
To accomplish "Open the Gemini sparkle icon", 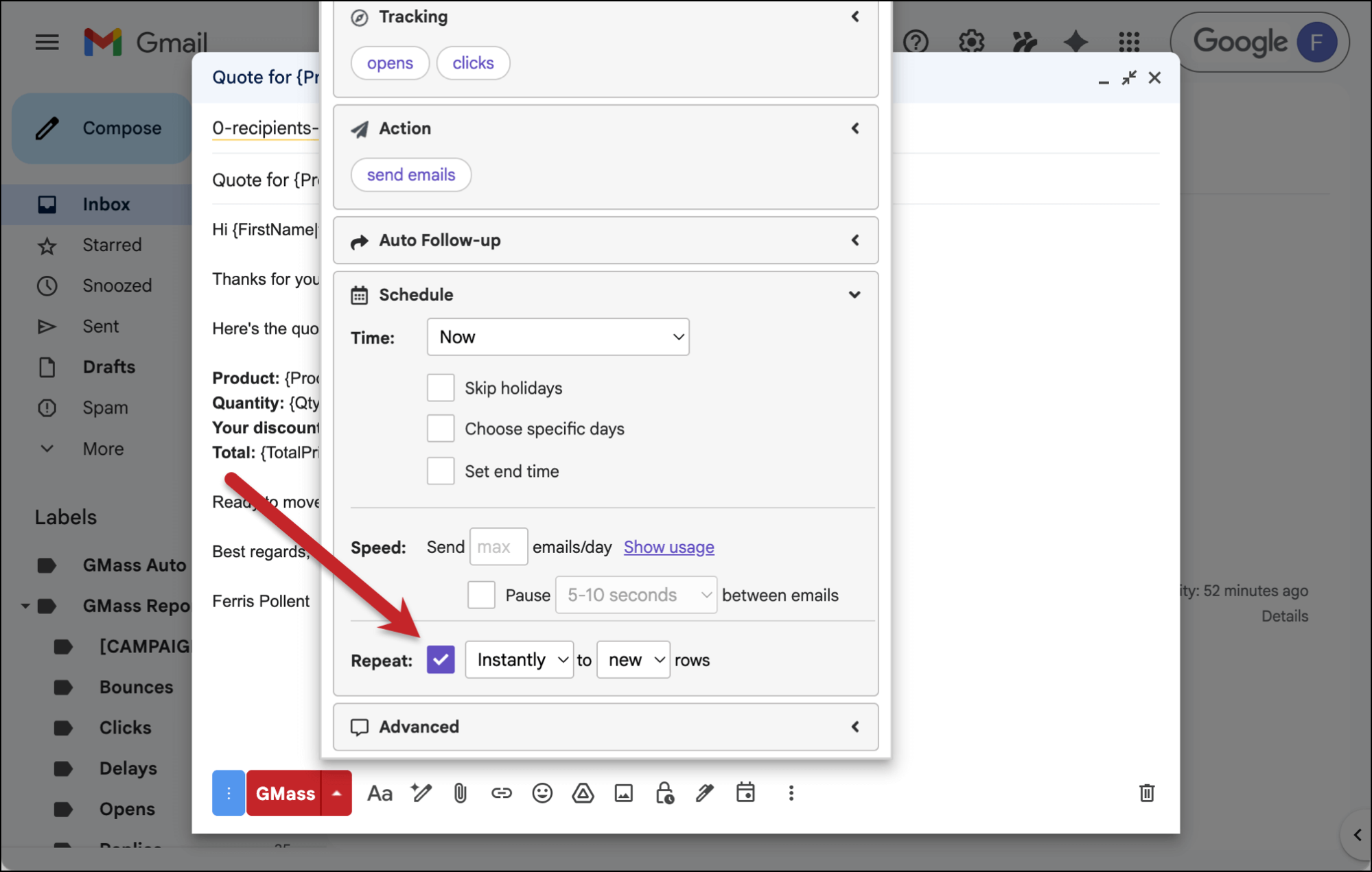I will (x=1075, y=43).
